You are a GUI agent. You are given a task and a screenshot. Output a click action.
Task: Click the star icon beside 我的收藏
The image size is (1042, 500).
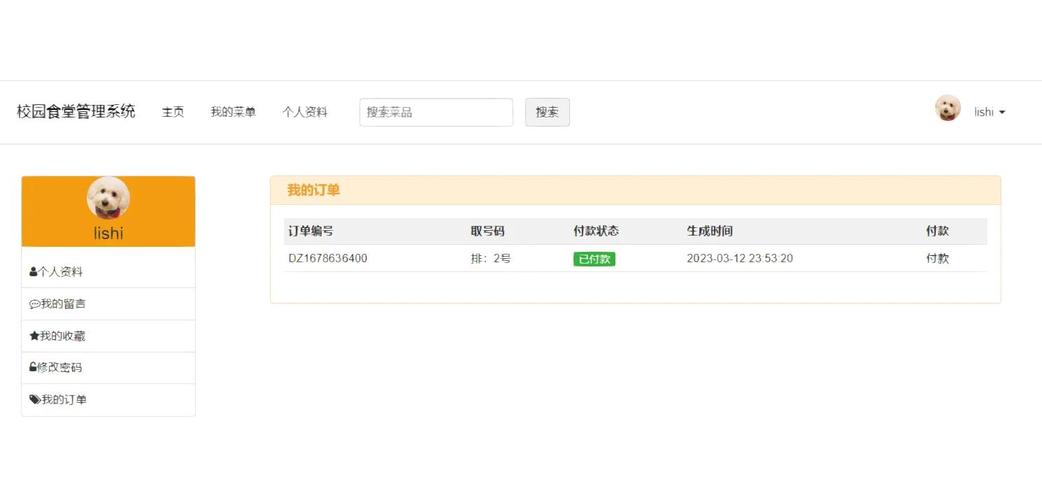pyautogui.click(x=35, y=336)
